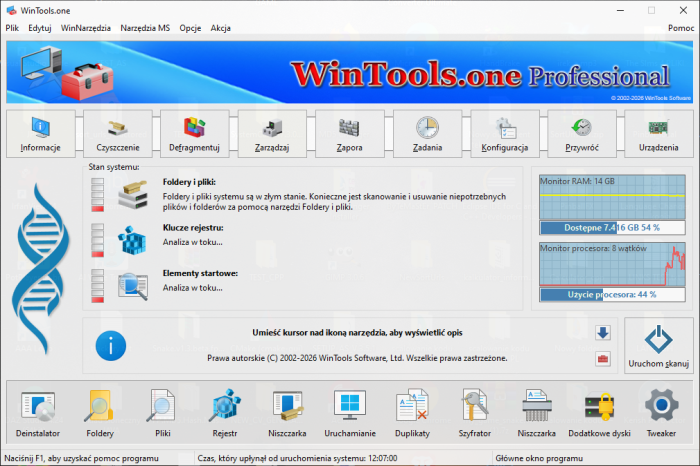Open the Informacje section
The height and width of the screenshot is (466, 700).
(x=41, y=134)
